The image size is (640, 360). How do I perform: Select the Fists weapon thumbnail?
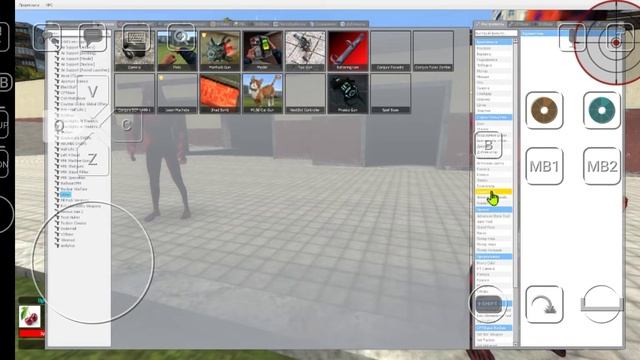coord(177,51)
